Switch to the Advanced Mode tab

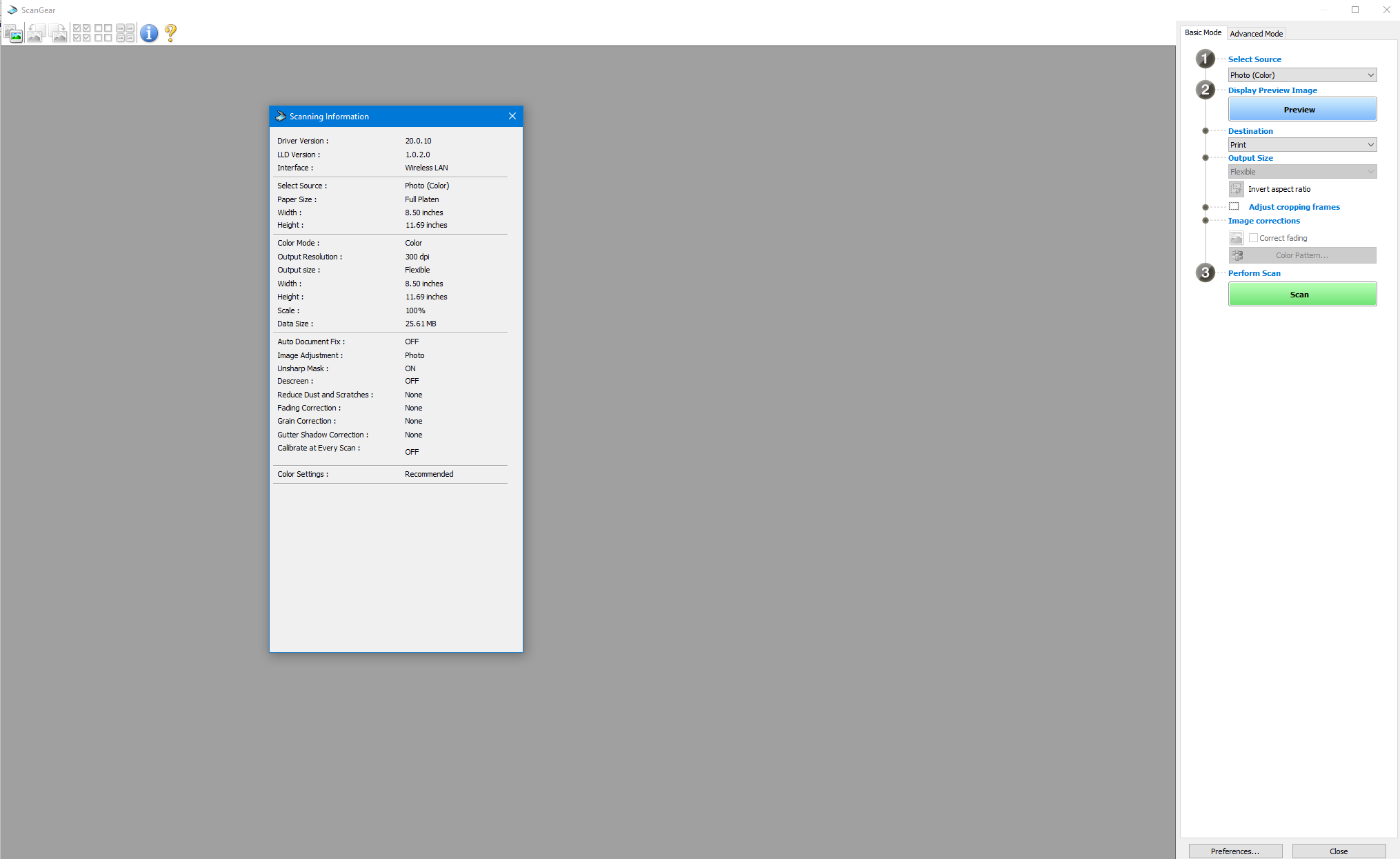[1256, 33]
